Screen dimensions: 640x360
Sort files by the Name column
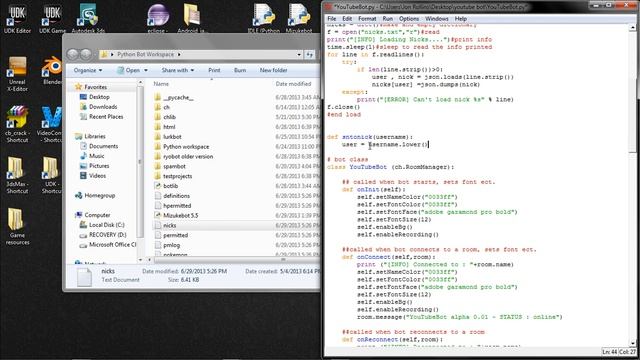(x=161, y=84)
